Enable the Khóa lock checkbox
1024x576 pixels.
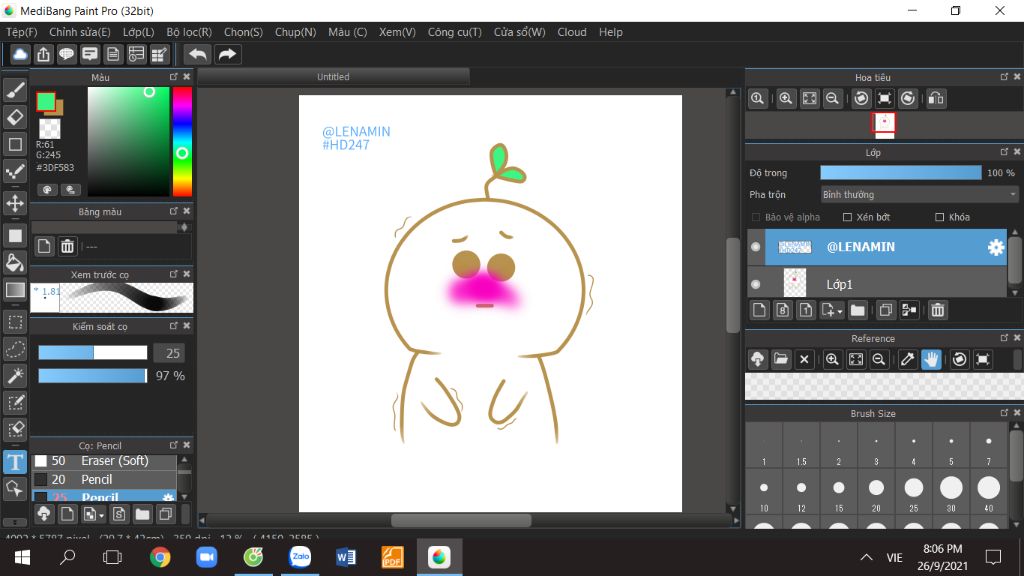(939, 217)
